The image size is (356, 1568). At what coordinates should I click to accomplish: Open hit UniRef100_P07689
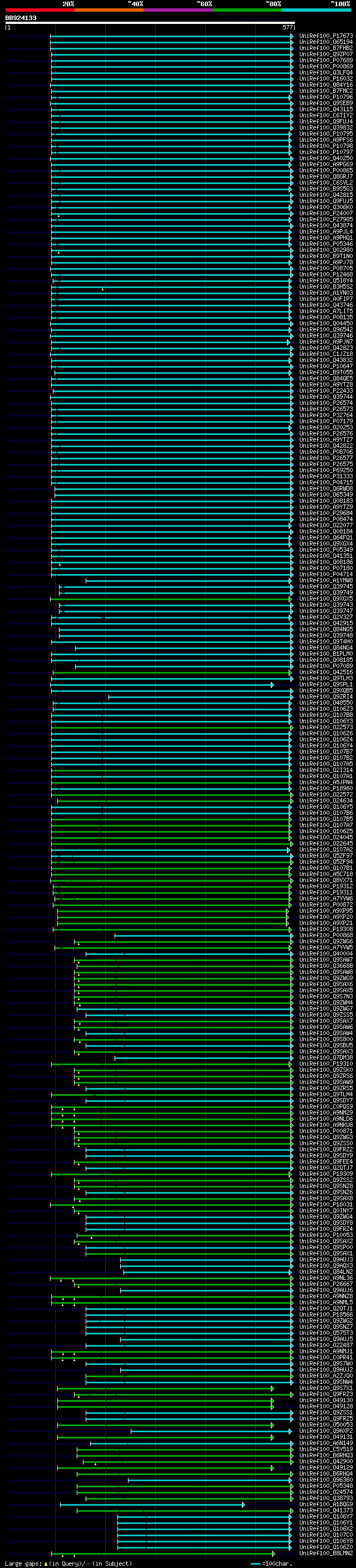pos(326,60)
